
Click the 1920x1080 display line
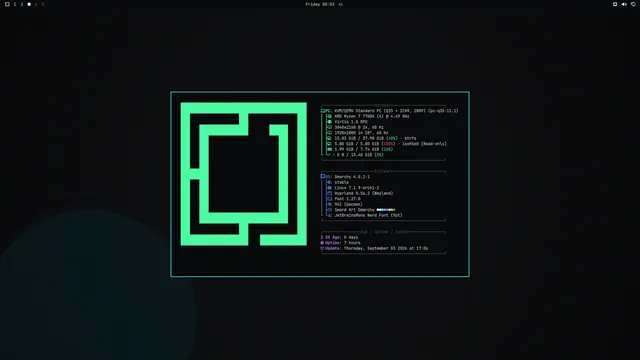click(361, 133)
